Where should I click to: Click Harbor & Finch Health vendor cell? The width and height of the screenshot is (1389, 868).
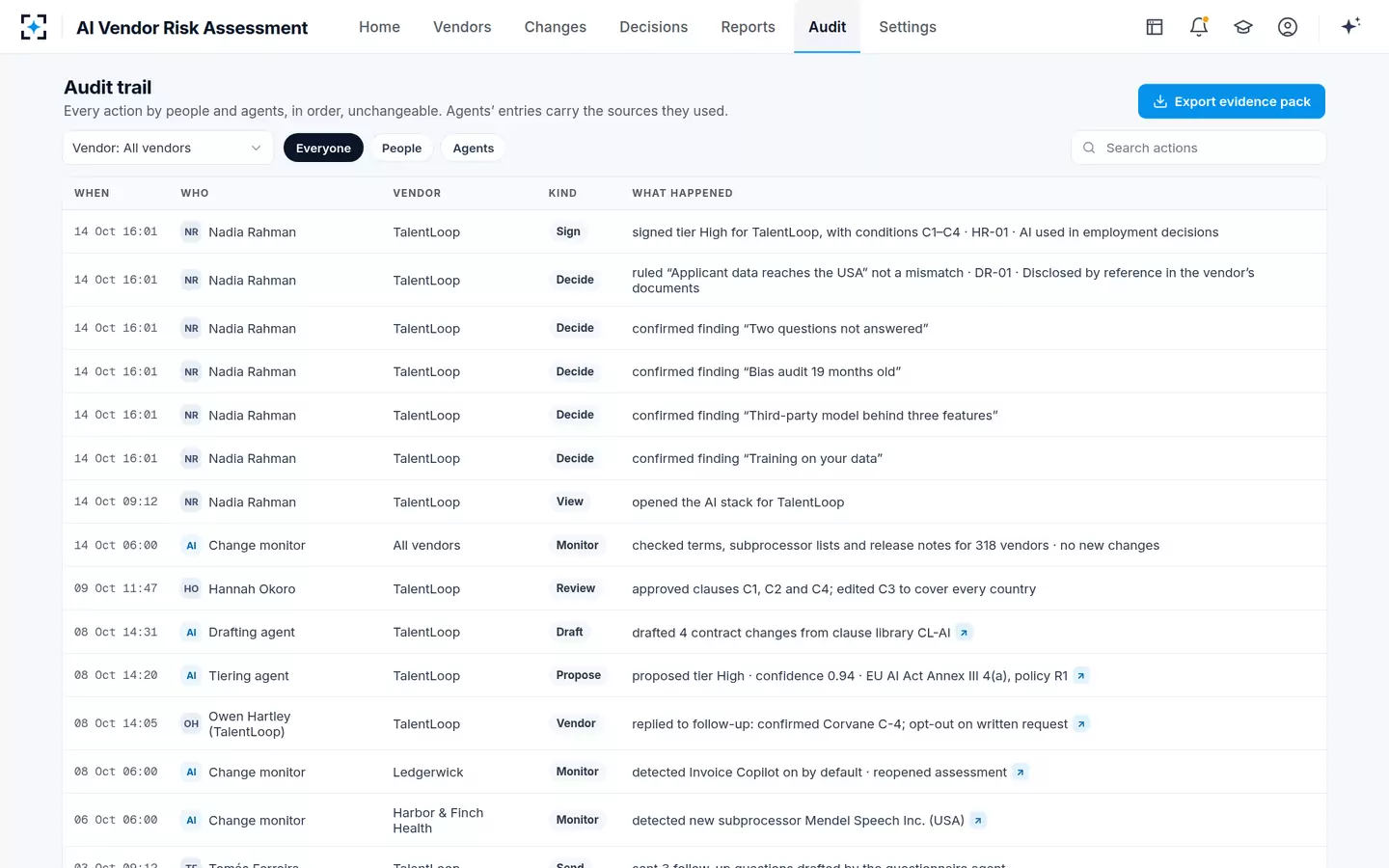438,821
